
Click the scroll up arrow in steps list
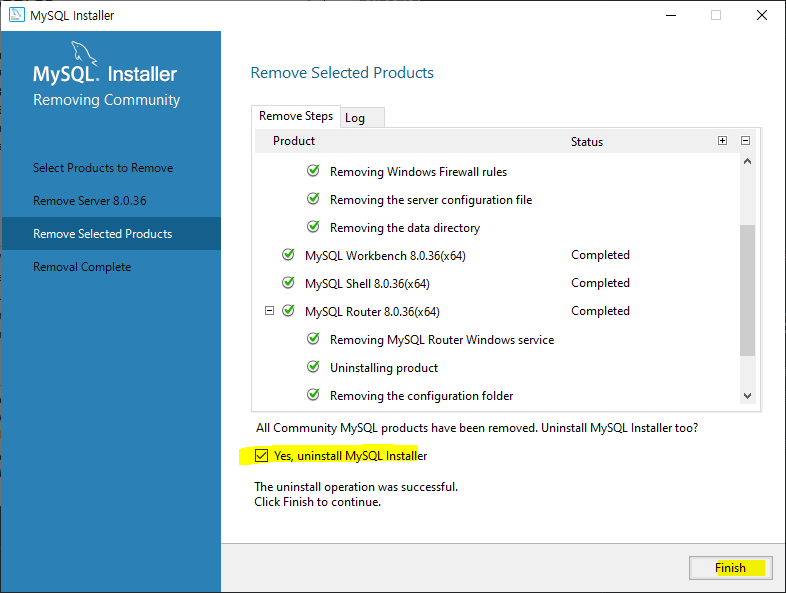[747, 161]
